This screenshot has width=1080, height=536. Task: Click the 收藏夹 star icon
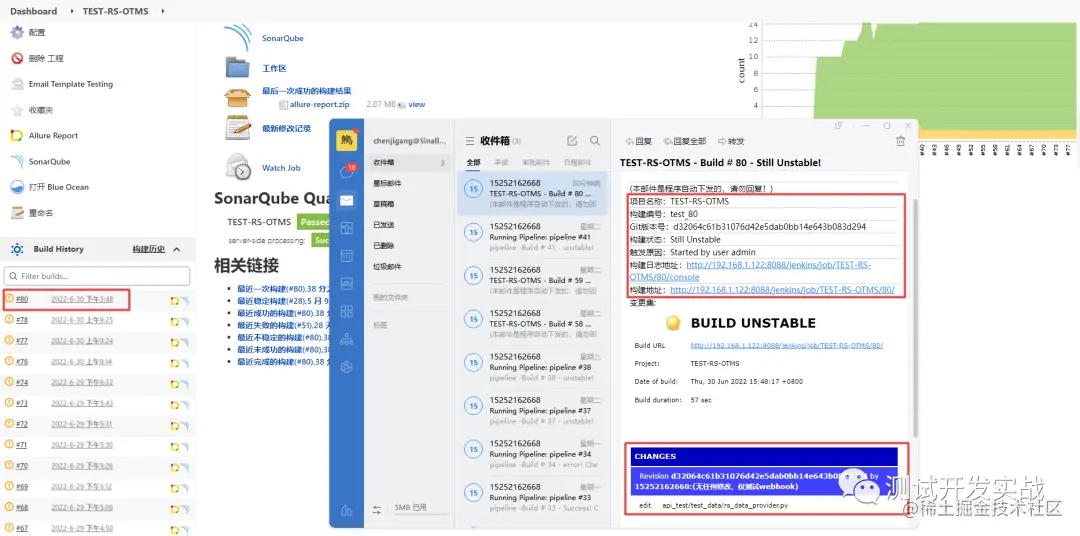click(x=17, y=110)
